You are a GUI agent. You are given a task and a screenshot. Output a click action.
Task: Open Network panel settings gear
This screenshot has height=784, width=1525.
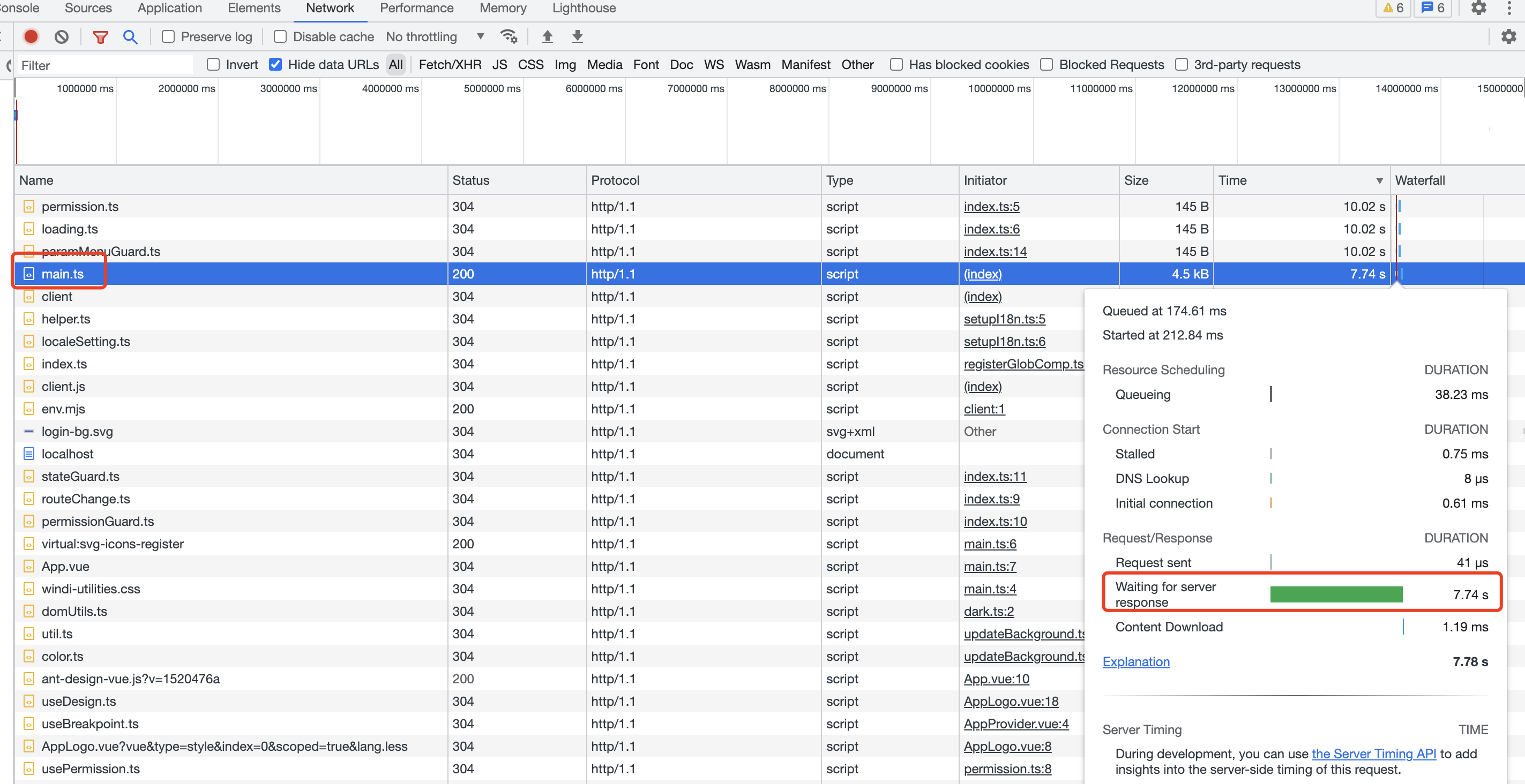point(1508,37)
